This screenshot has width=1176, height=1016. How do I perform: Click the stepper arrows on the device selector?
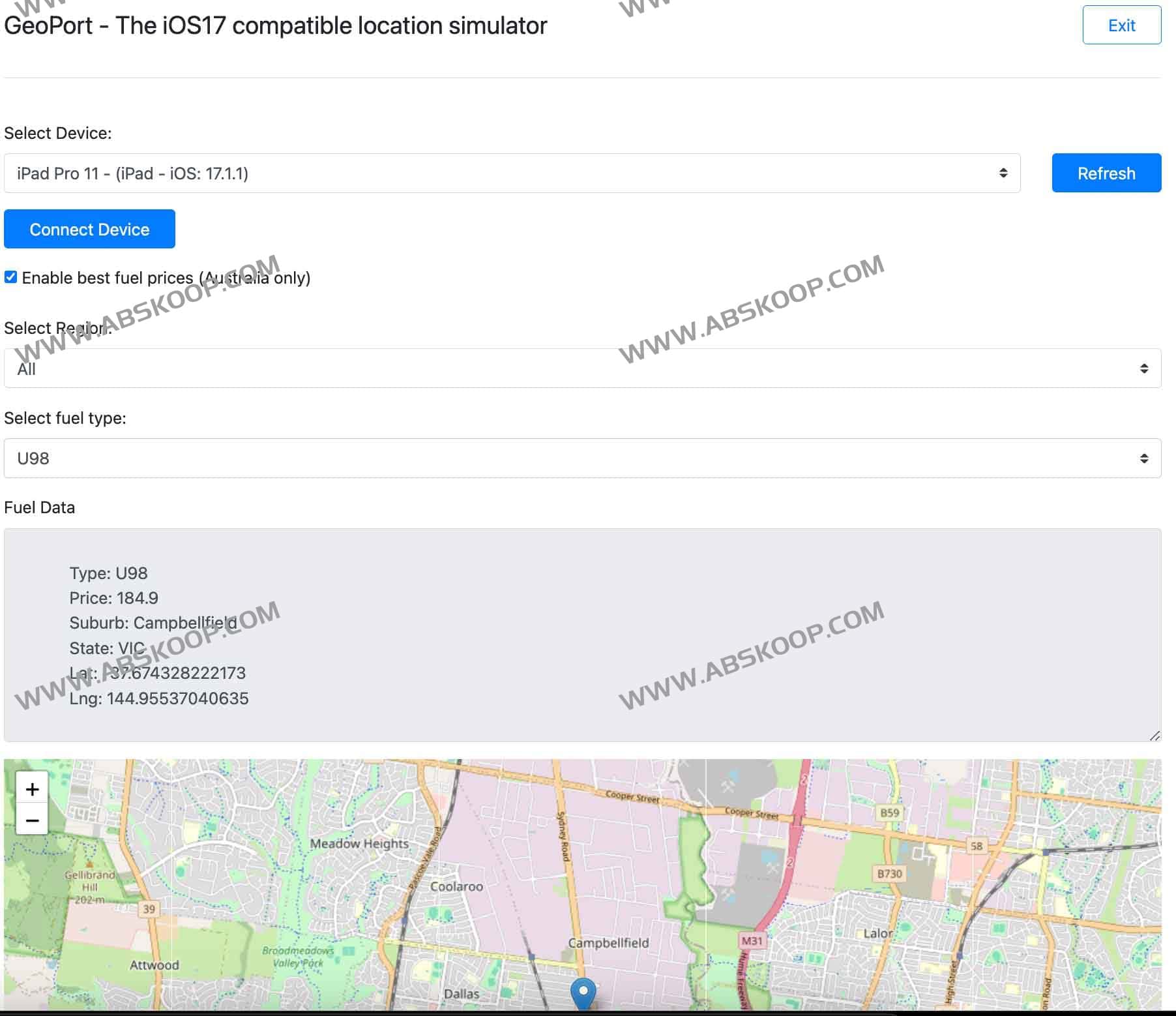[1002, 173]
